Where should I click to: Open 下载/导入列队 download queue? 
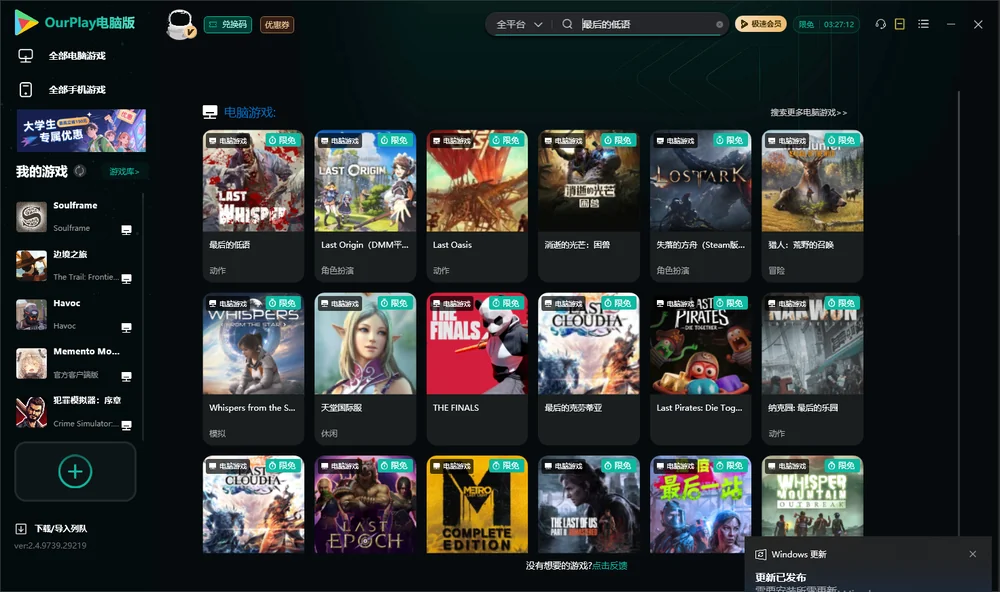tap(52, 528)
